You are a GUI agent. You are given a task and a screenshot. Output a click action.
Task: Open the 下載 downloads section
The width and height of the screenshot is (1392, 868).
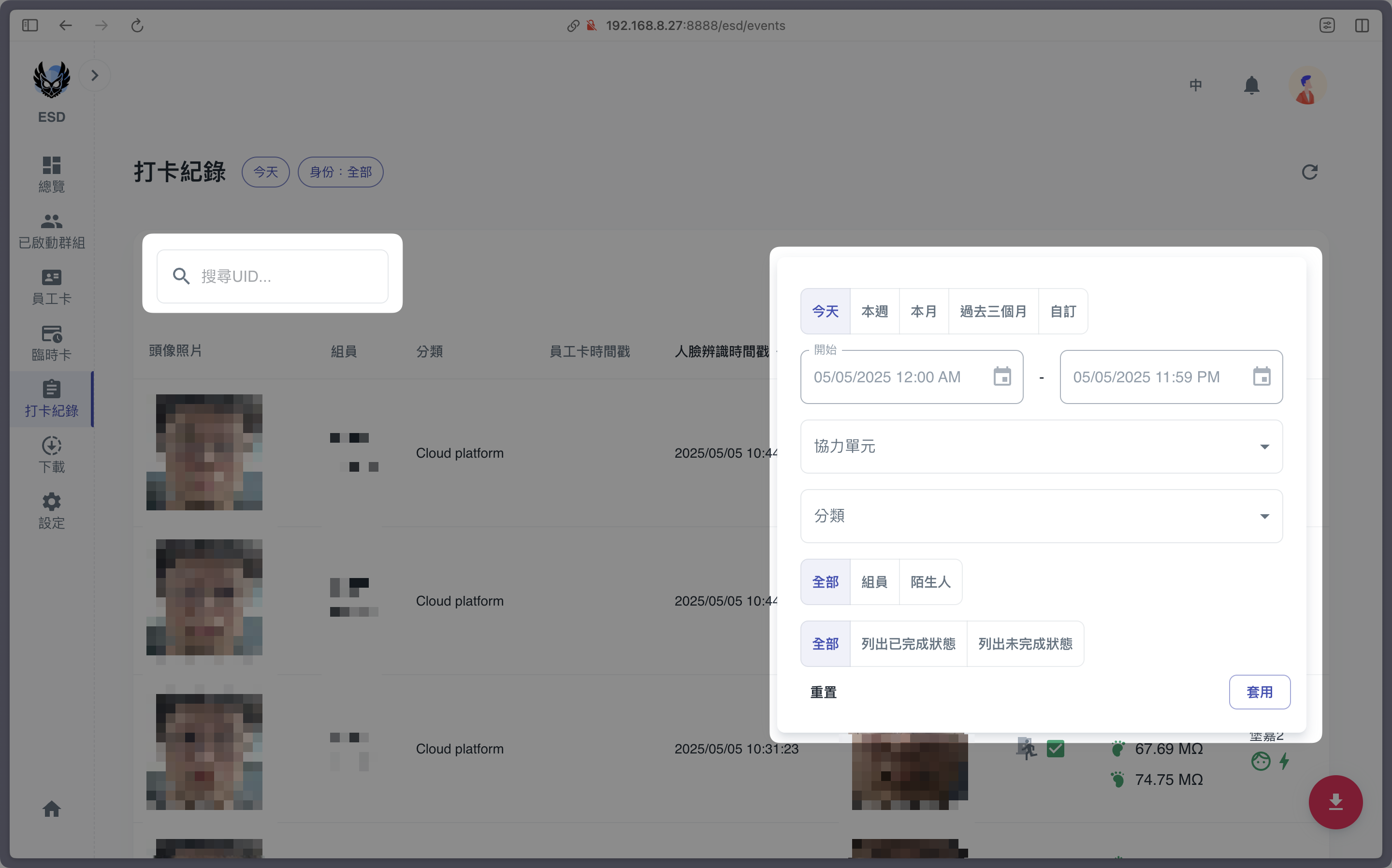coord(52,455)
